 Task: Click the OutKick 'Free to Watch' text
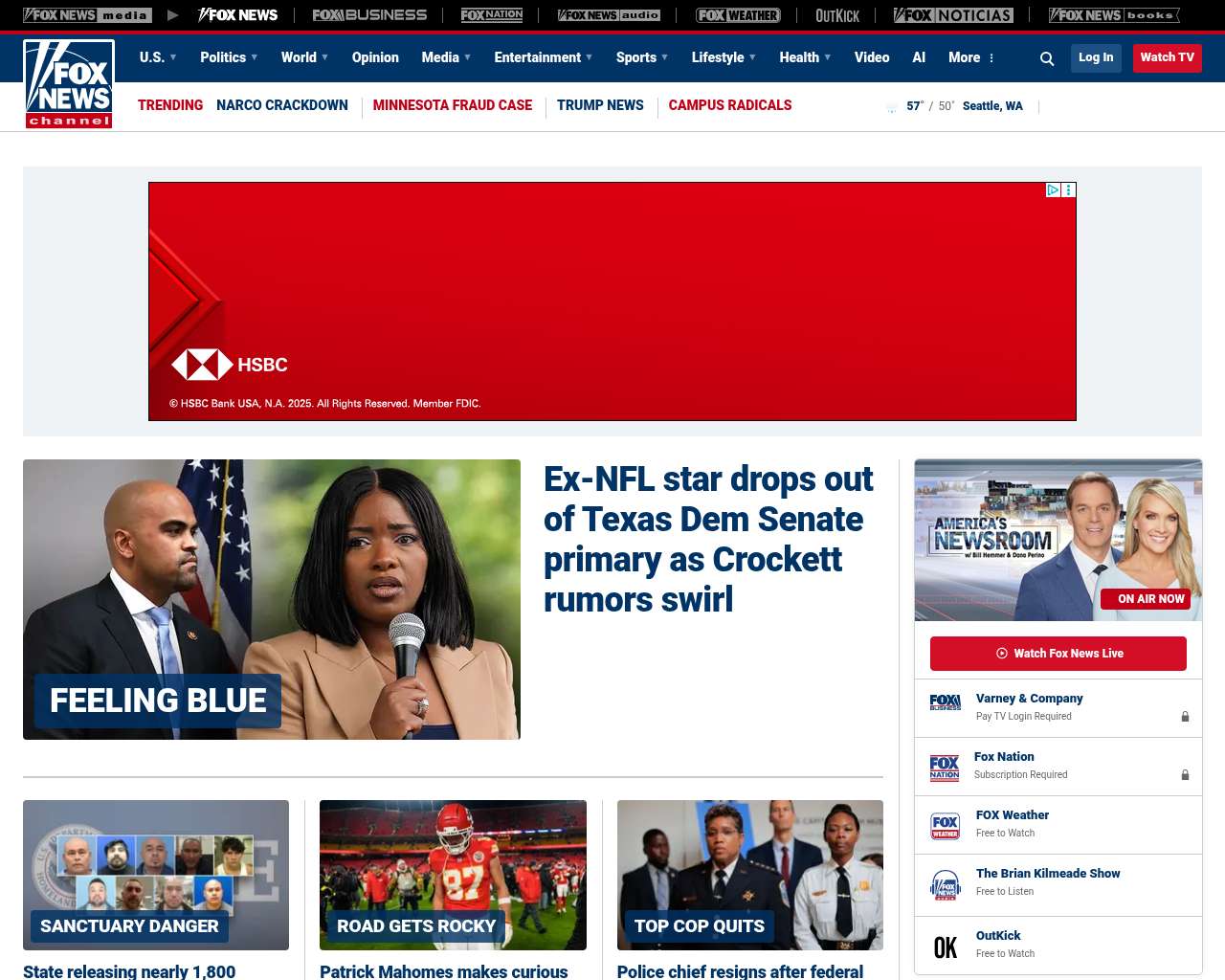[1005, 954]
